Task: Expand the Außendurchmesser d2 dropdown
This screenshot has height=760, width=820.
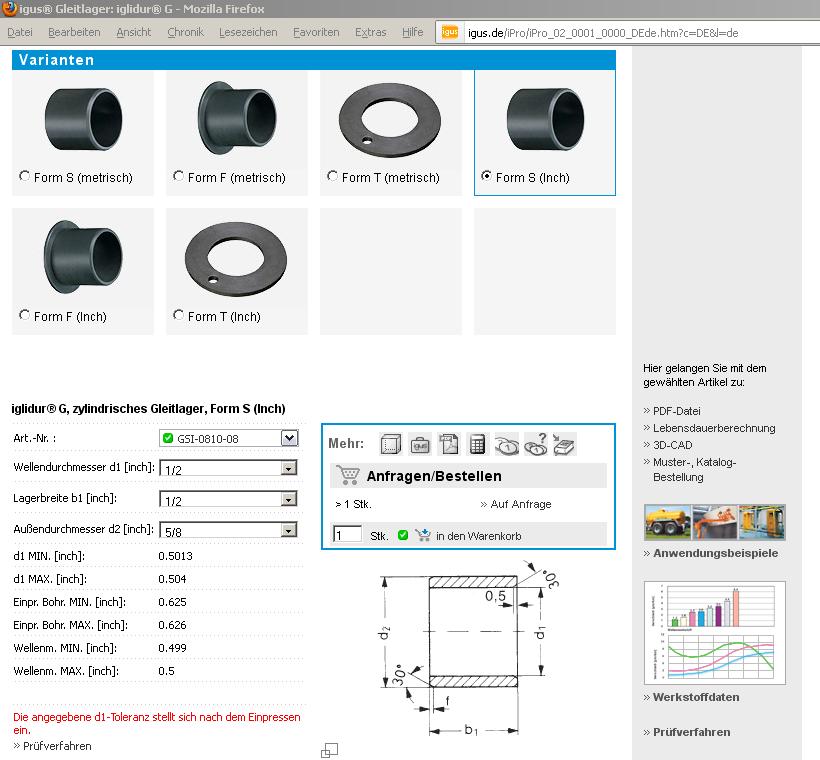Action: [x=289, y=530]
